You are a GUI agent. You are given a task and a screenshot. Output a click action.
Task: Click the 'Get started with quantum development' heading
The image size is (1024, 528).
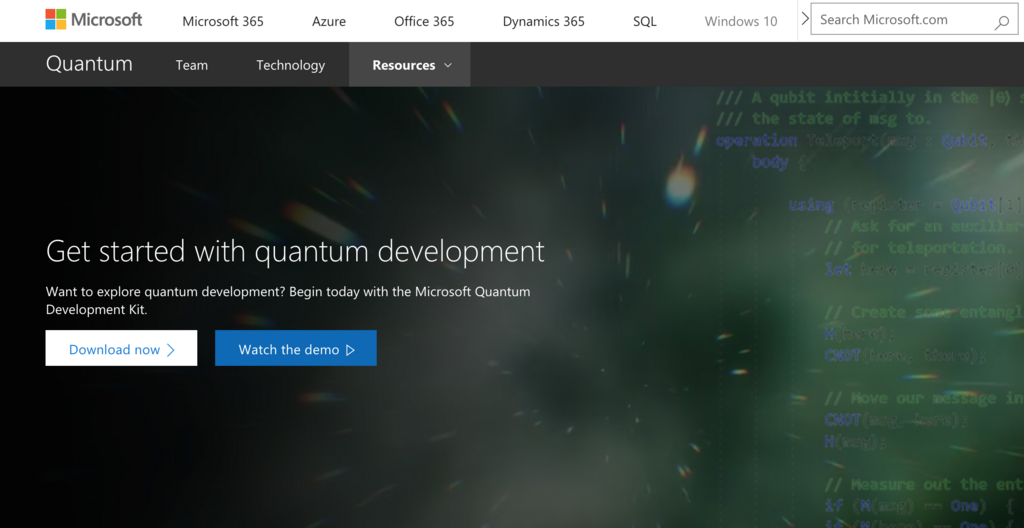click(x=295, y=252)
